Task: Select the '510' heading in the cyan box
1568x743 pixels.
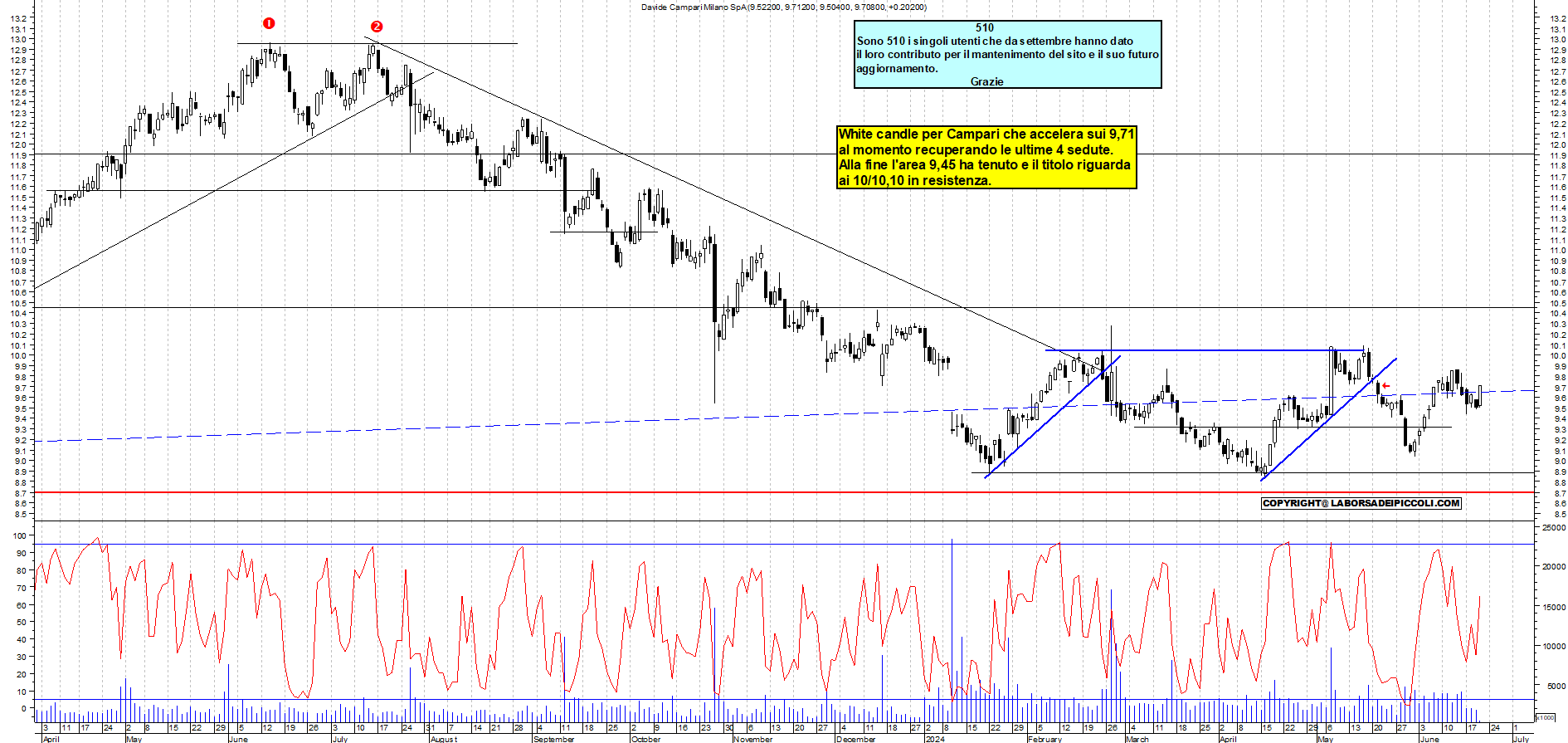Action: 985,27
